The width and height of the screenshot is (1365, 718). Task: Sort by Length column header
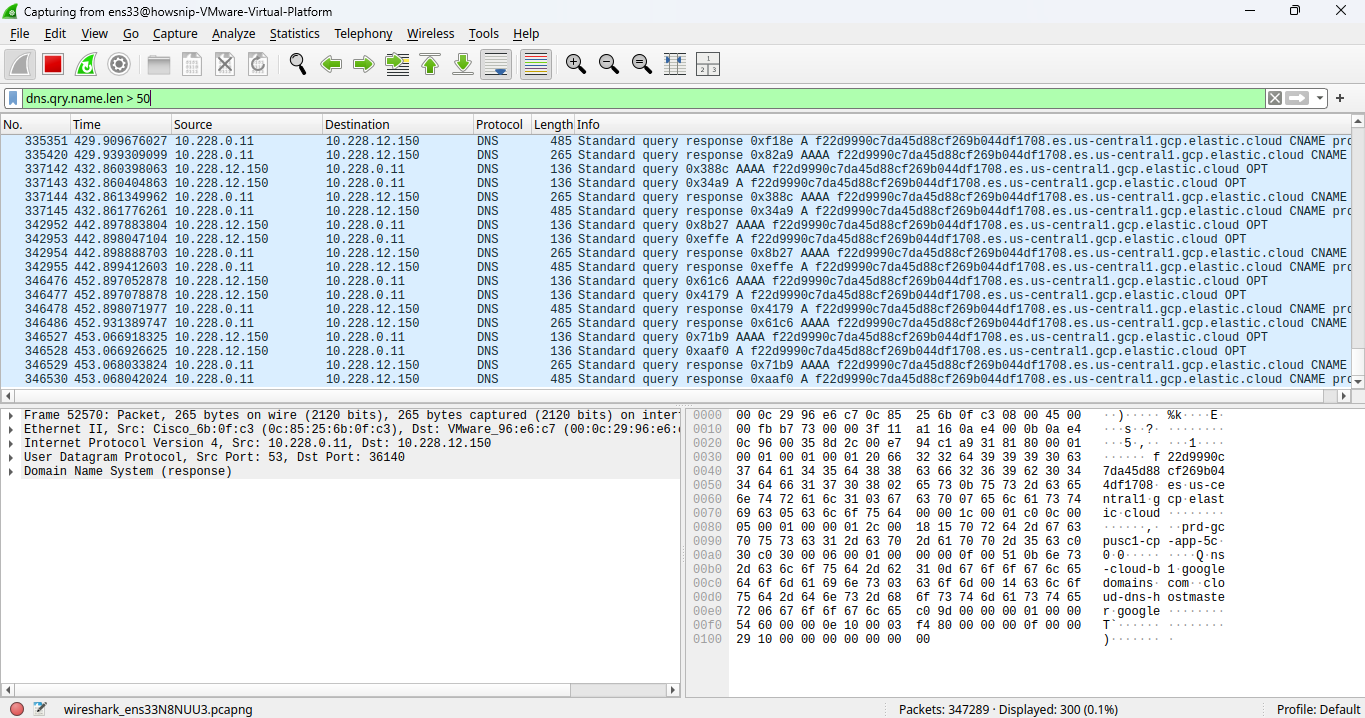pos(553,124)
